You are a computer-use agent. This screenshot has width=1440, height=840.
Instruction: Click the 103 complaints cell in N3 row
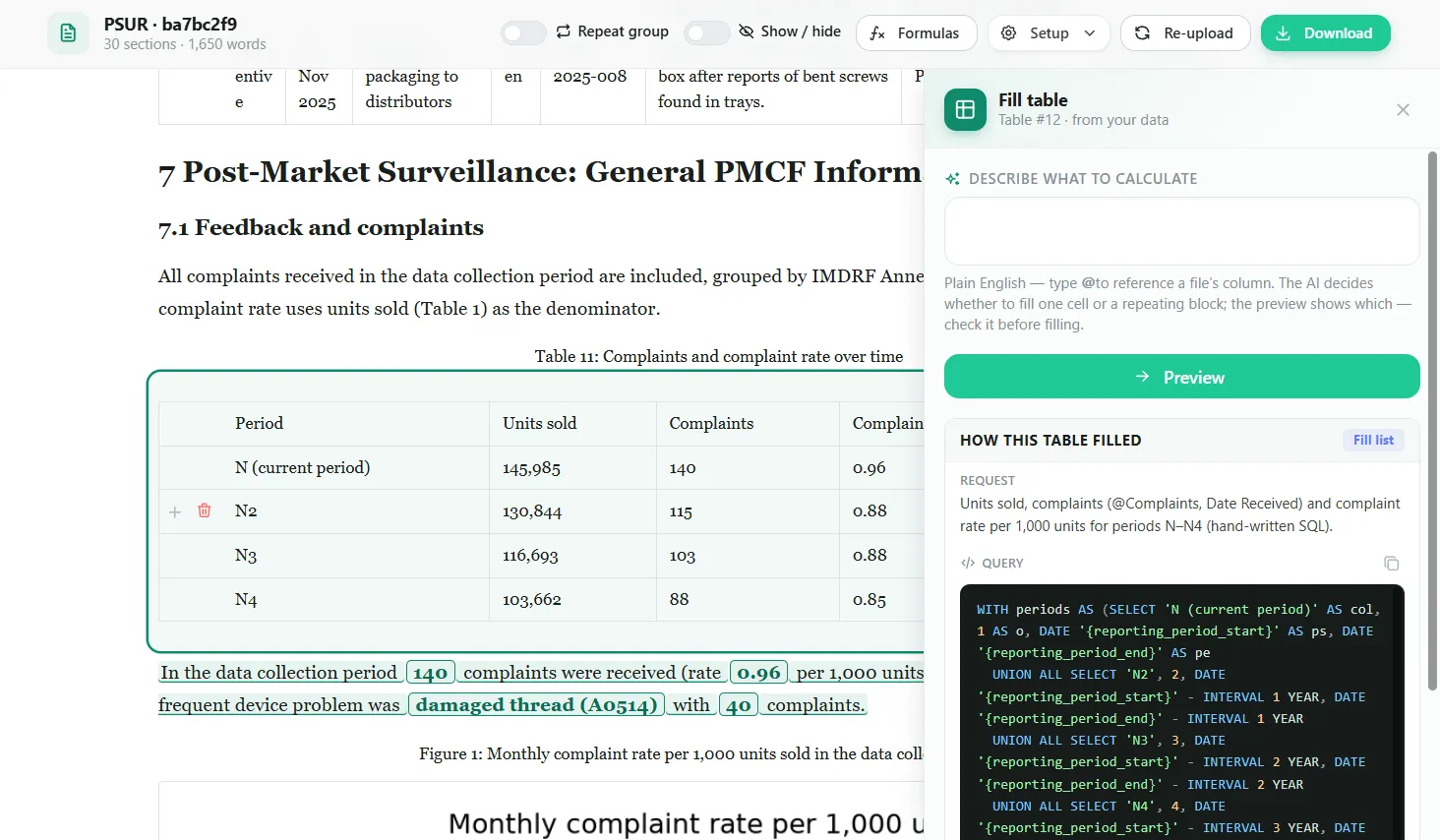click(x=748, y=556)
